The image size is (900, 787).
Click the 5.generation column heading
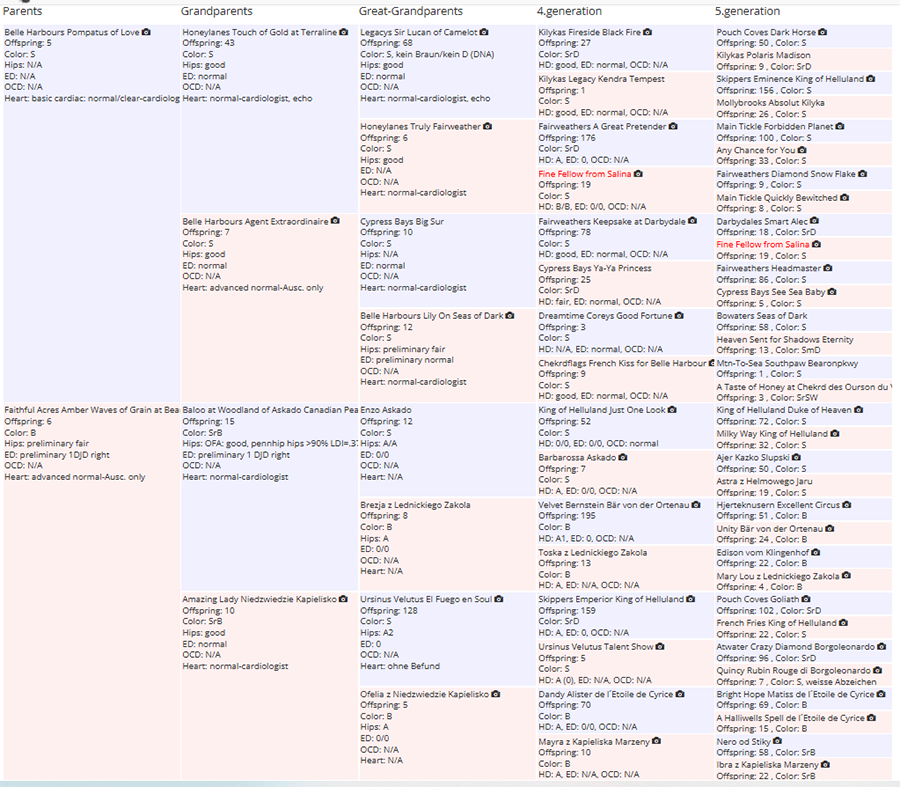pyautogui.click(x=747, y=11)
